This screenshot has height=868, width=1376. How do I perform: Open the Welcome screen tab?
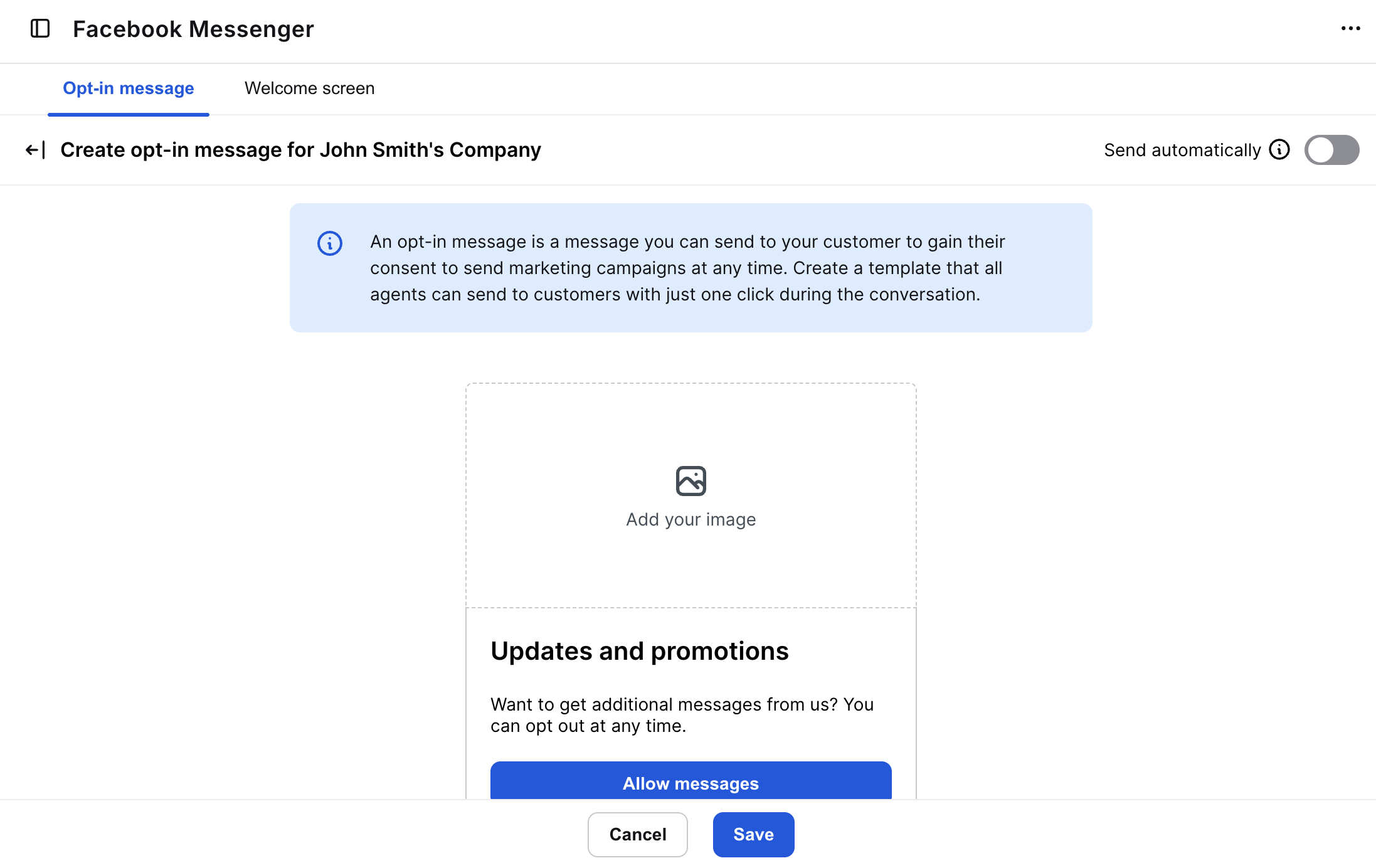tap(309, 88)
